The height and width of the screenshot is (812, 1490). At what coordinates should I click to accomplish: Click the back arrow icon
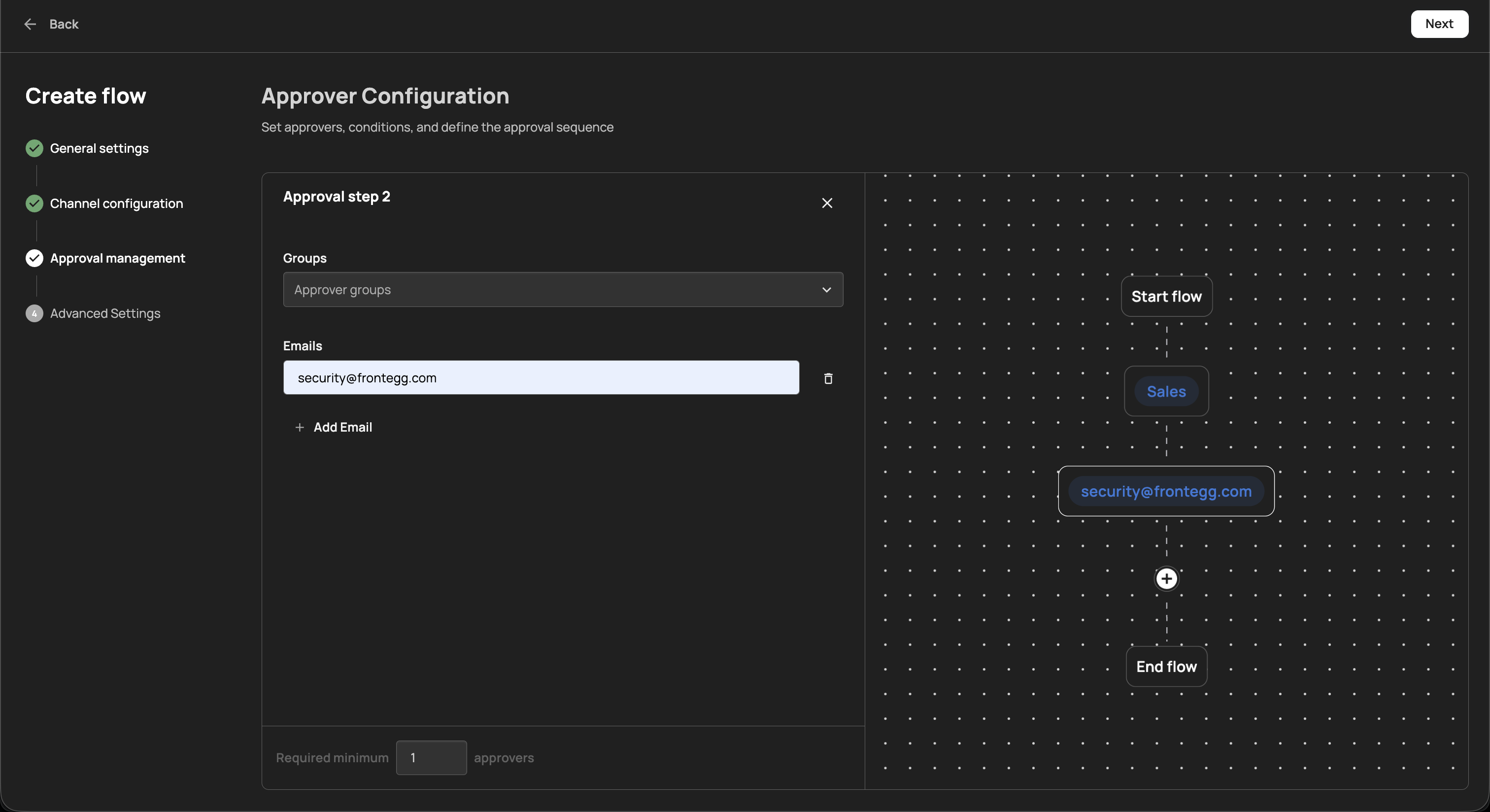point(30,24)
